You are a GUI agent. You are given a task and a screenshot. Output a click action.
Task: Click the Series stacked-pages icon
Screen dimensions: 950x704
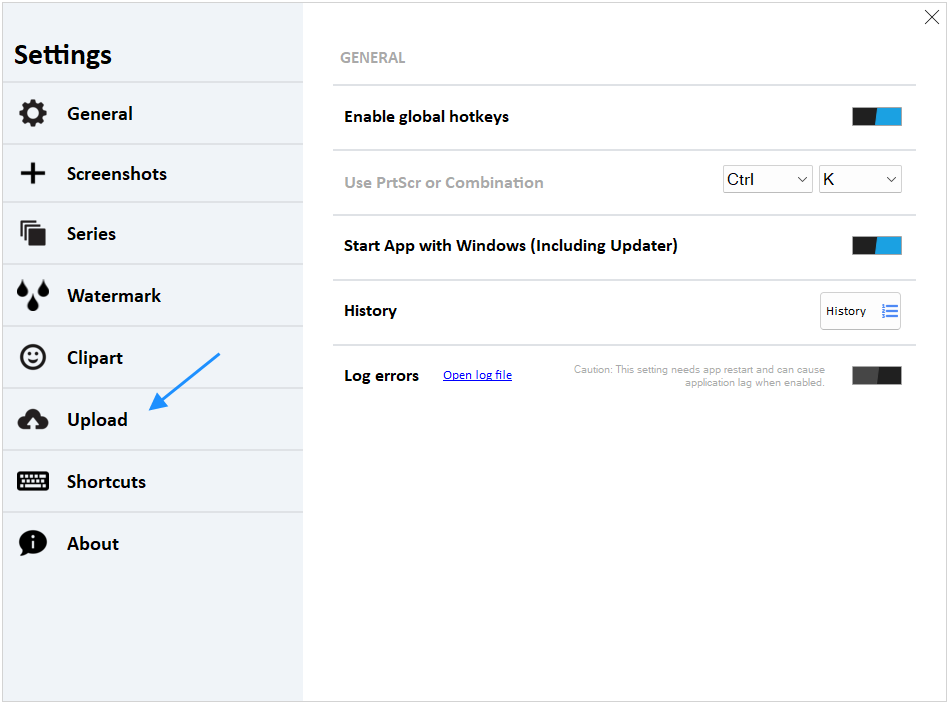click(x=33, y=233)
